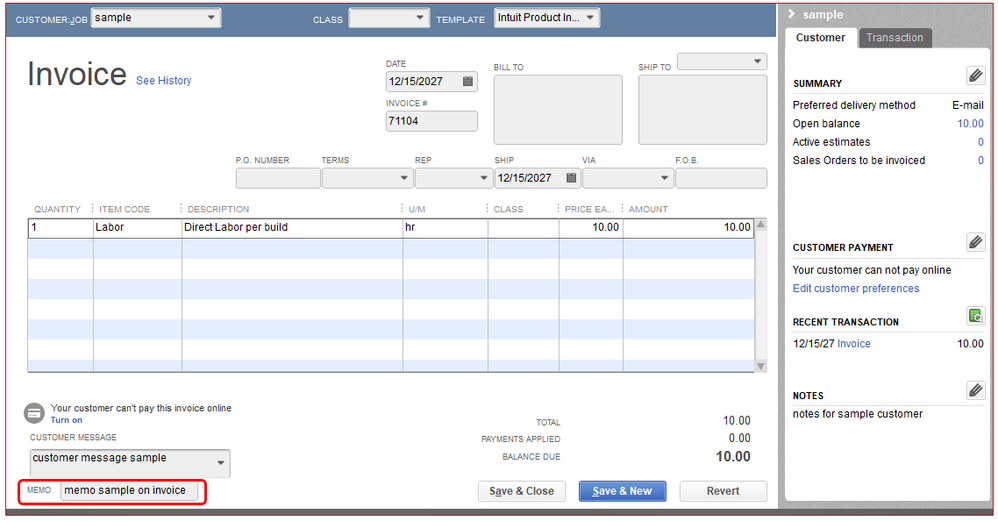998x522 pixels.
Task: Open the Via shipping method dropdown
Action: click(664, 178)
